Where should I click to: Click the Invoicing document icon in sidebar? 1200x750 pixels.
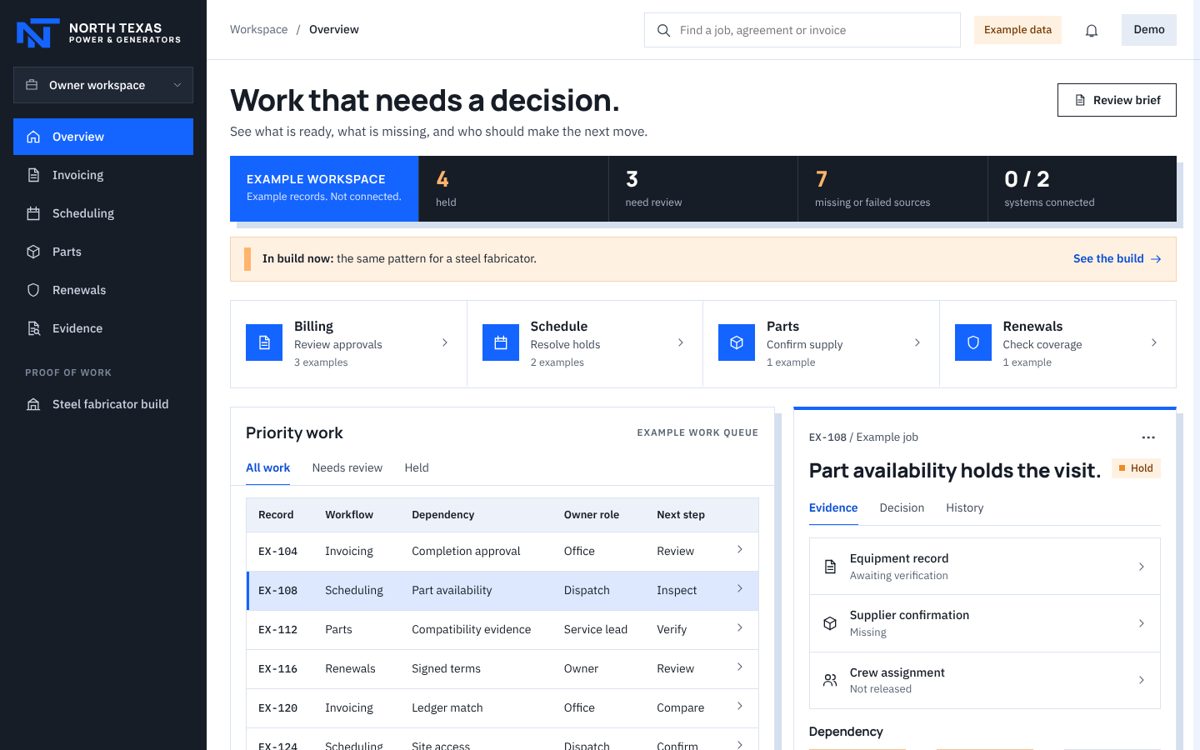(33, 175)
